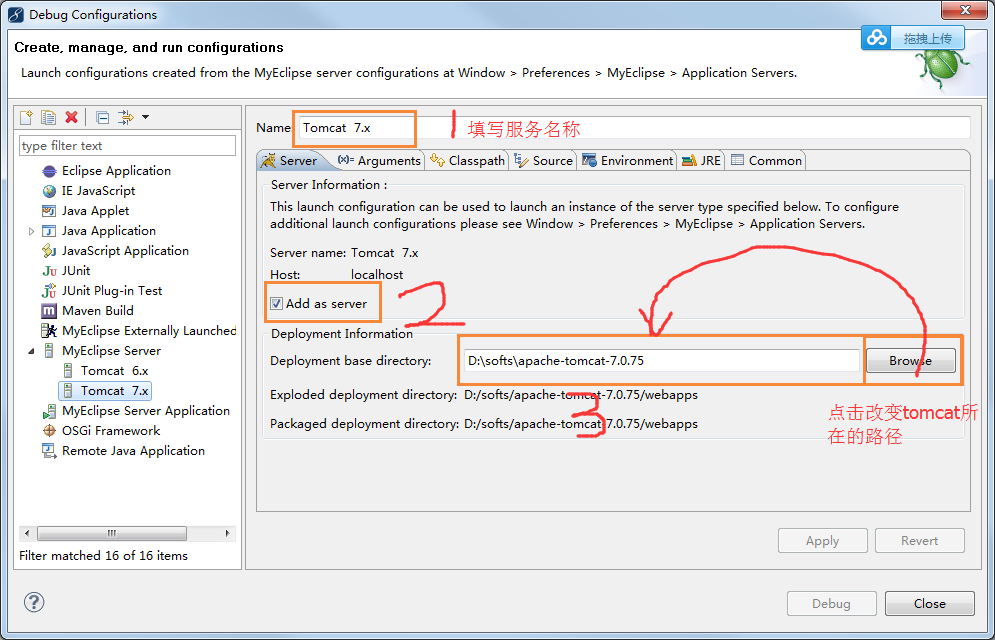
Task: Open the Environment tab
Action: tap(627, 159)
